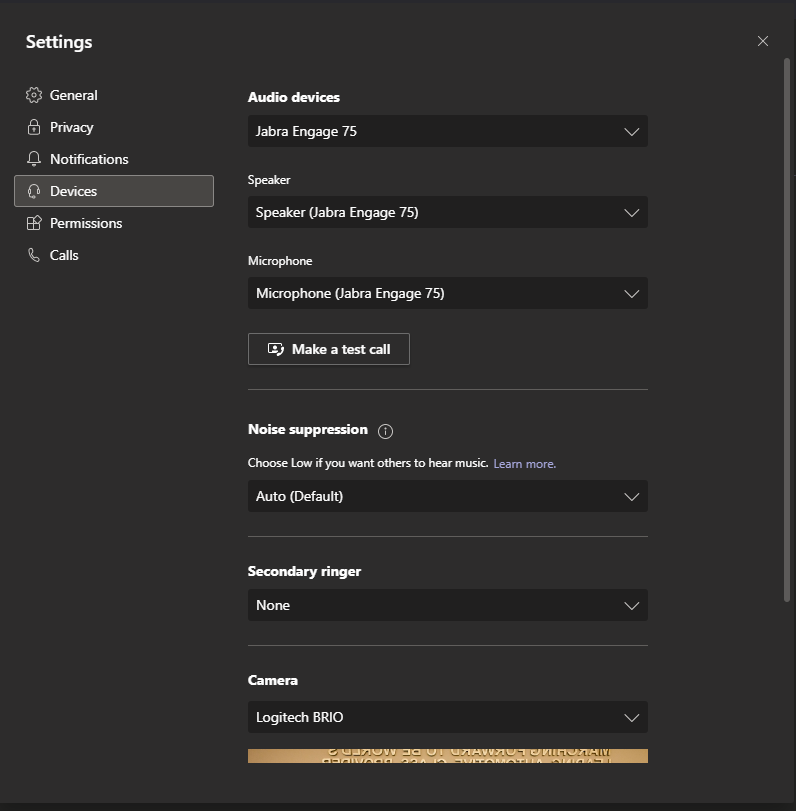Viewport: 796px width, 811px height.
Task: Expand the Camera Logitech BRIO dropdown
Action: 447,717
